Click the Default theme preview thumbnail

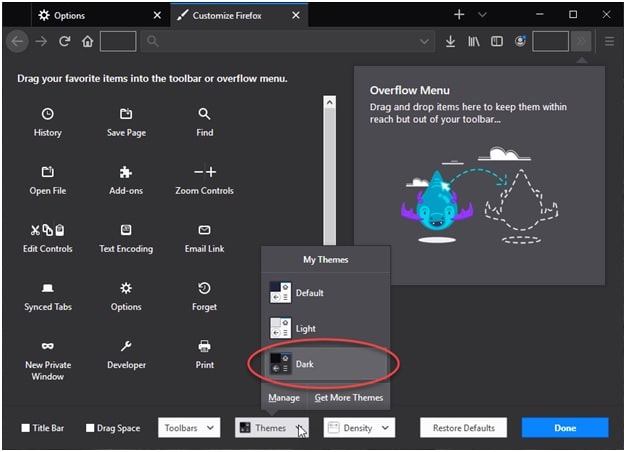tap(280, 293)
